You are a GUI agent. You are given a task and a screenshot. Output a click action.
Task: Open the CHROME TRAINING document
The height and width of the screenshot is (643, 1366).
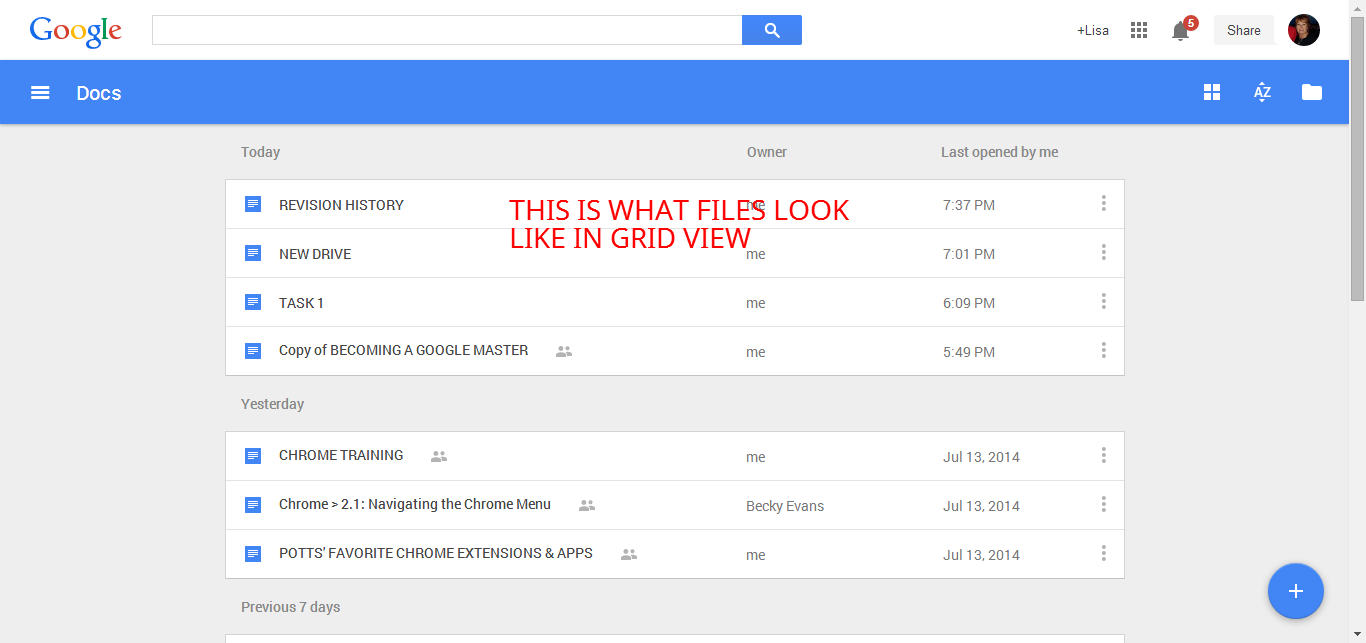pyautogui.click(x=341, y=455)
